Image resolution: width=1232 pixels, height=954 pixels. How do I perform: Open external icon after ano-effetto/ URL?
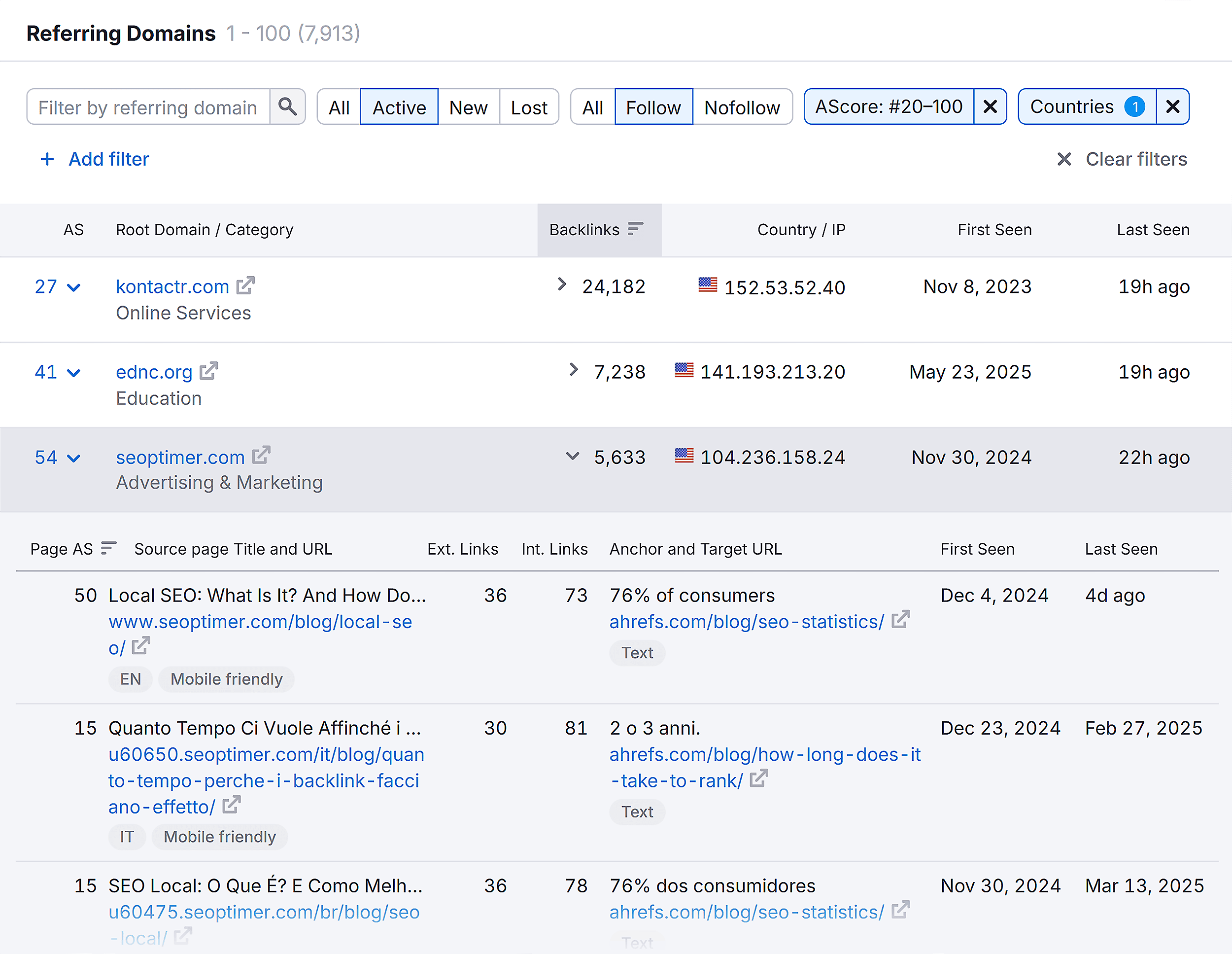[x=231, y=805]
